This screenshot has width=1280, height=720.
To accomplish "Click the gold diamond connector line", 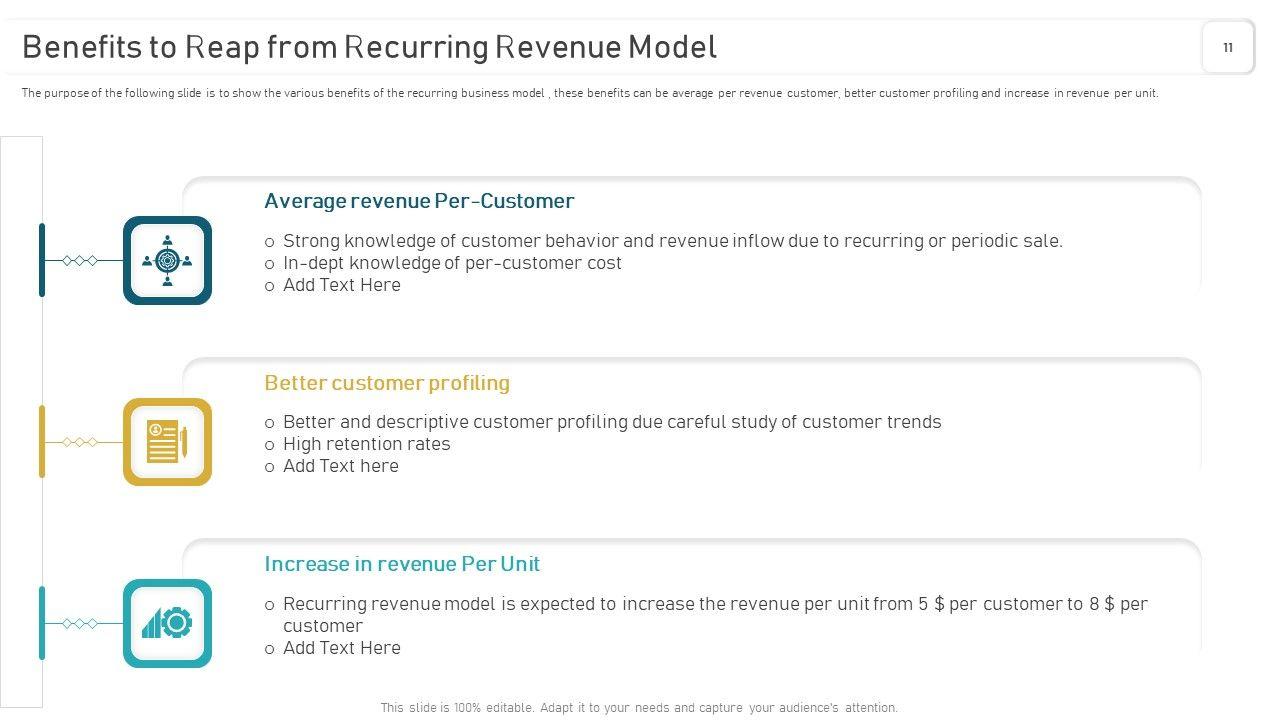I will [x=80, y=442].
